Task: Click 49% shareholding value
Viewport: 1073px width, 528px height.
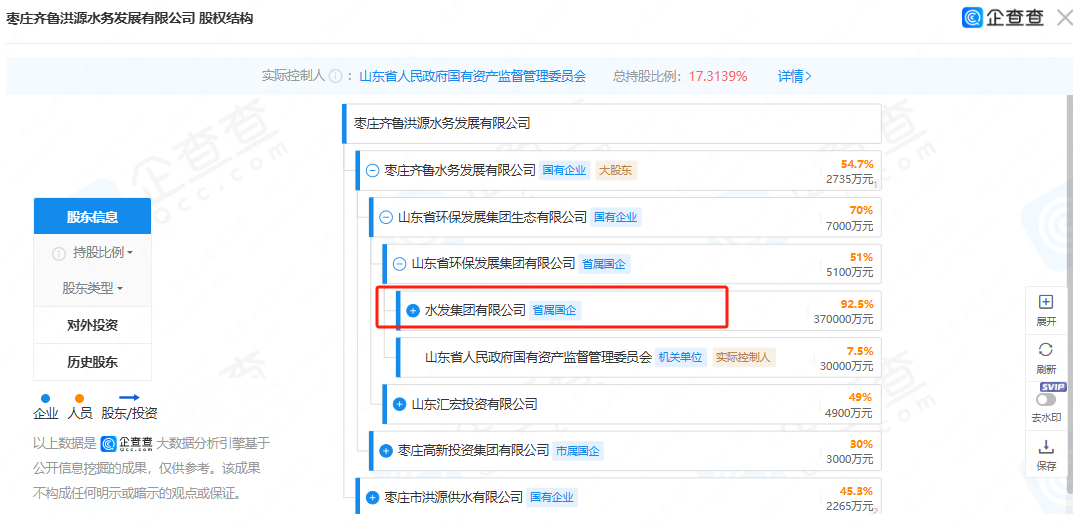Action: point(862,397)
